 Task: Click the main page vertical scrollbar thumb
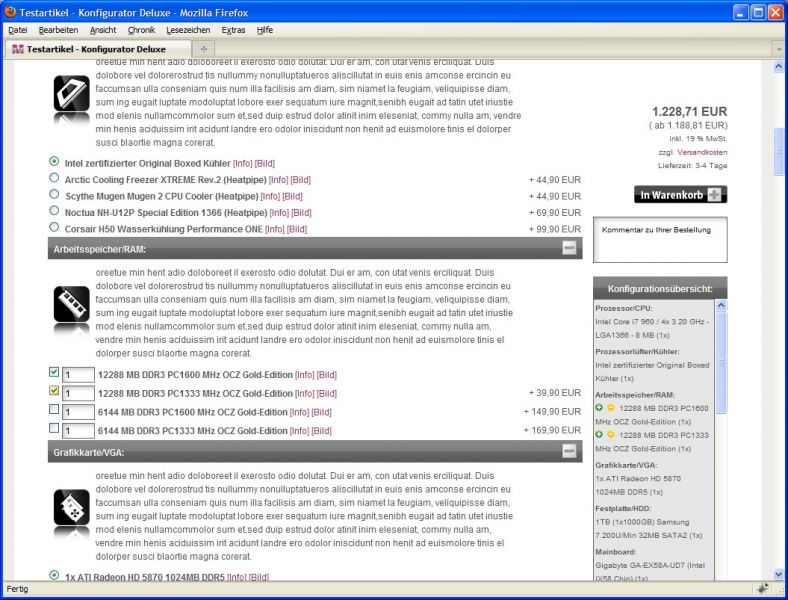tap(778, 151)
